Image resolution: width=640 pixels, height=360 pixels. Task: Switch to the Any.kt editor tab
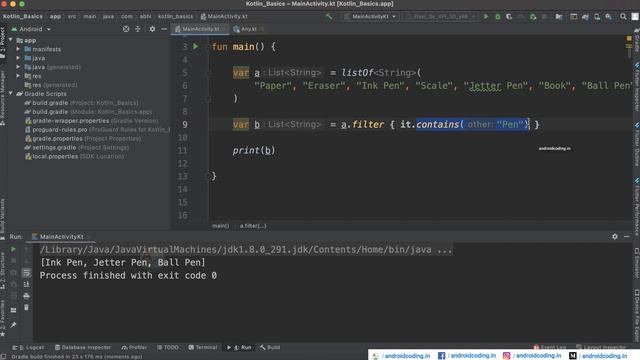pos(248,29)
